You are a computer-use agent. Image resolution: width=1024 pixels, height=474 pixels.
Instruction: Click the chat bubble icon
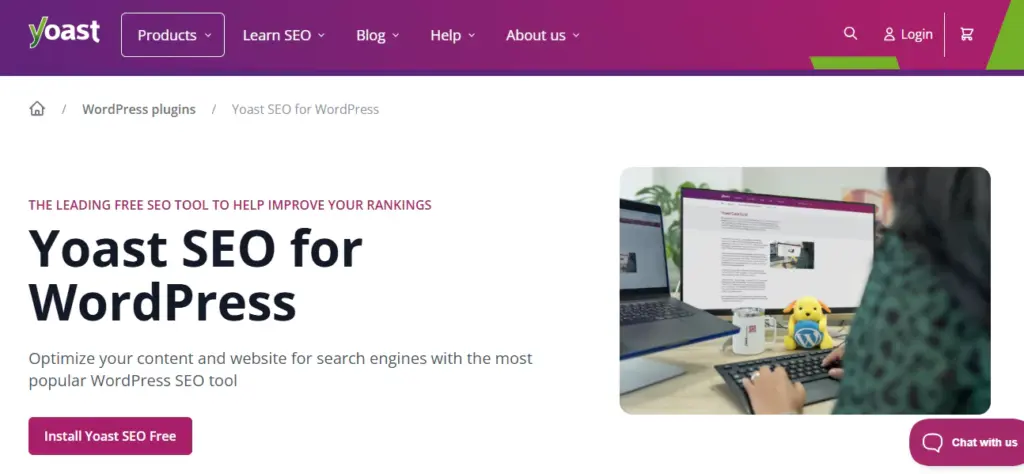click(932, 443)
